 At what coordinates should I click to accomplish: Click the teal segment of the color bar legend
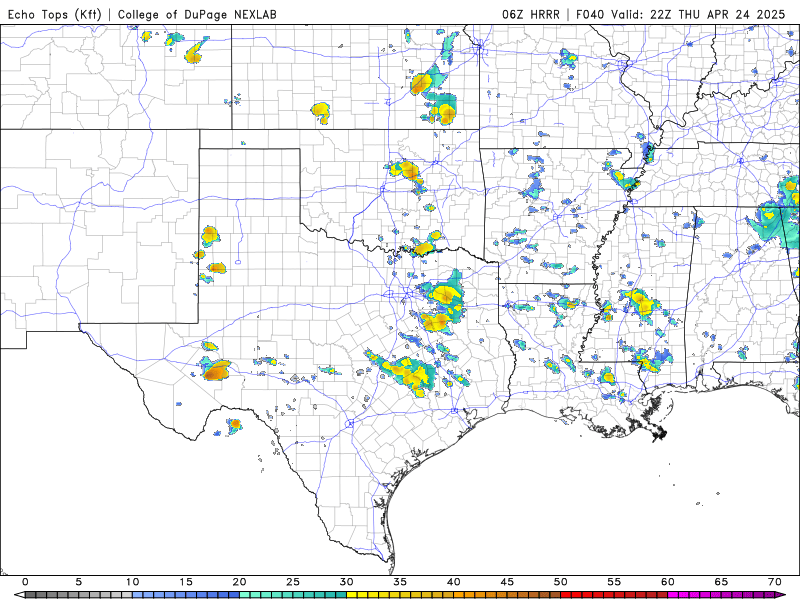click(x=293, y=595)
